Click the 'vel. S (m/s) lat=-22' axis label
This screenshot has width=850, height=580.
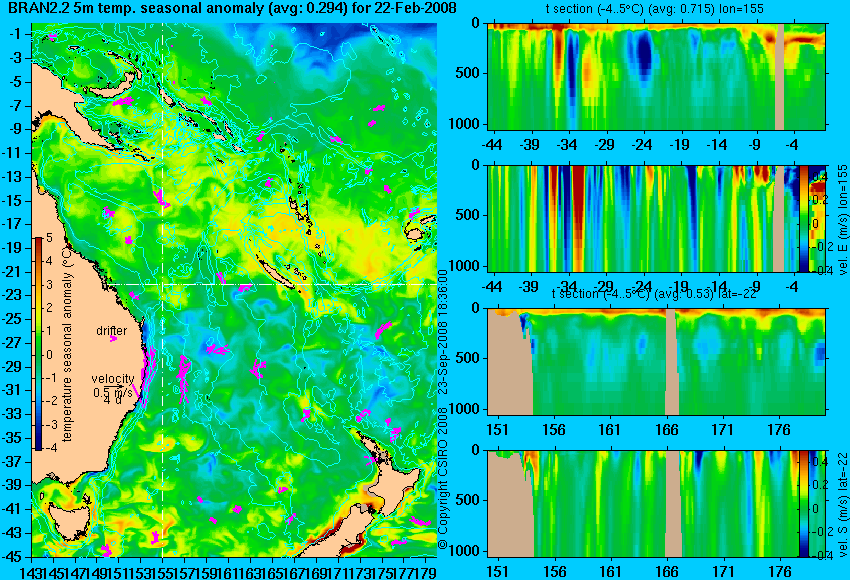[x=842, y=503]
